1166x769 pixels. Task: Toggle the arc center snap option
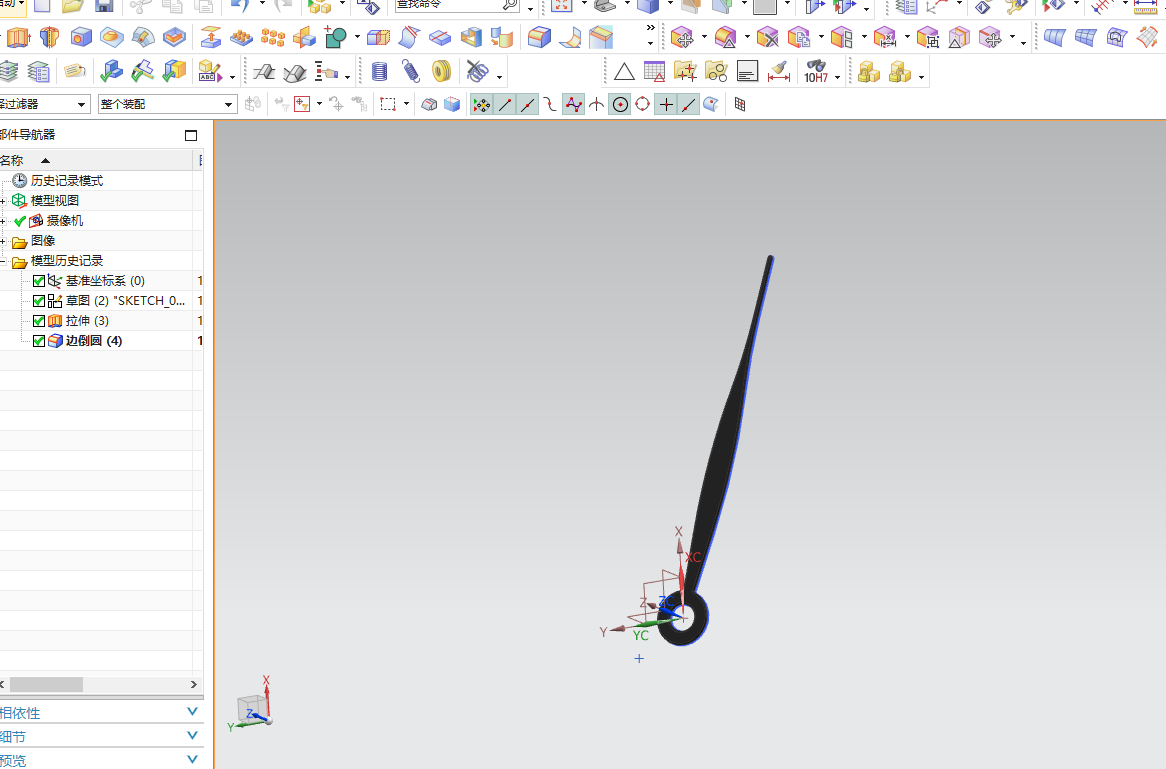pos(620,105)
